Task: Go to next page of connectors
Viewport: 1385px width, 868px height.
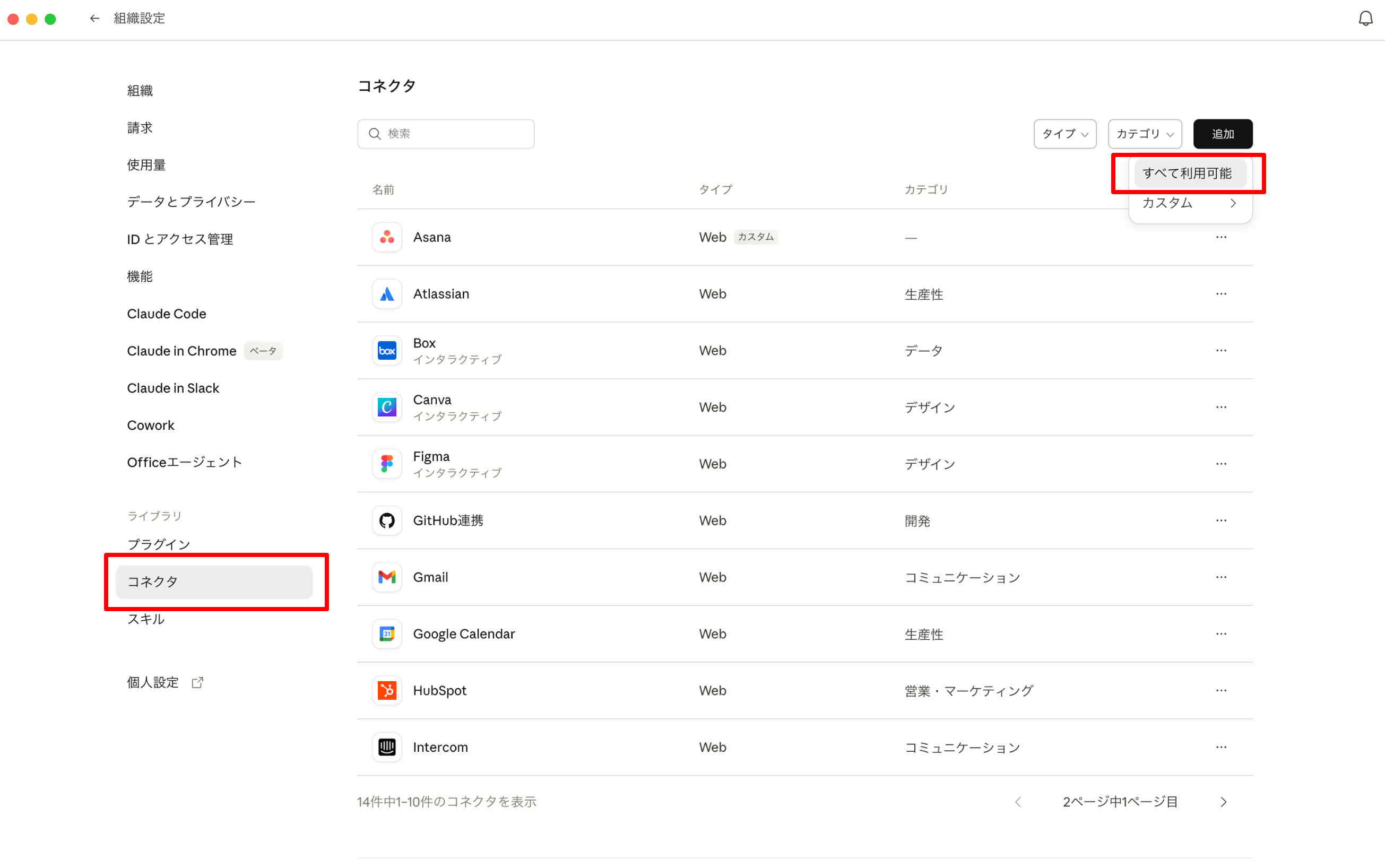Action: [1223, 801]
